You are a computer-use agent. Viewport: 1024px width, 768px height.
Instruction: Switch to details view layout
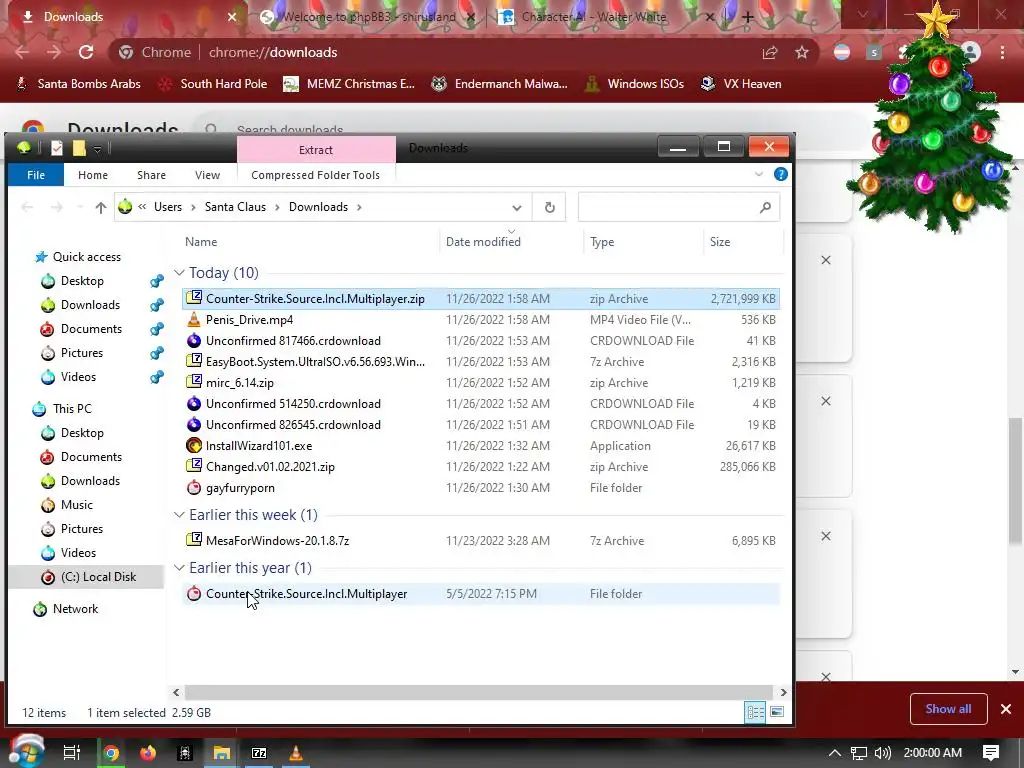pyautogui.click(x=755, y=712)
